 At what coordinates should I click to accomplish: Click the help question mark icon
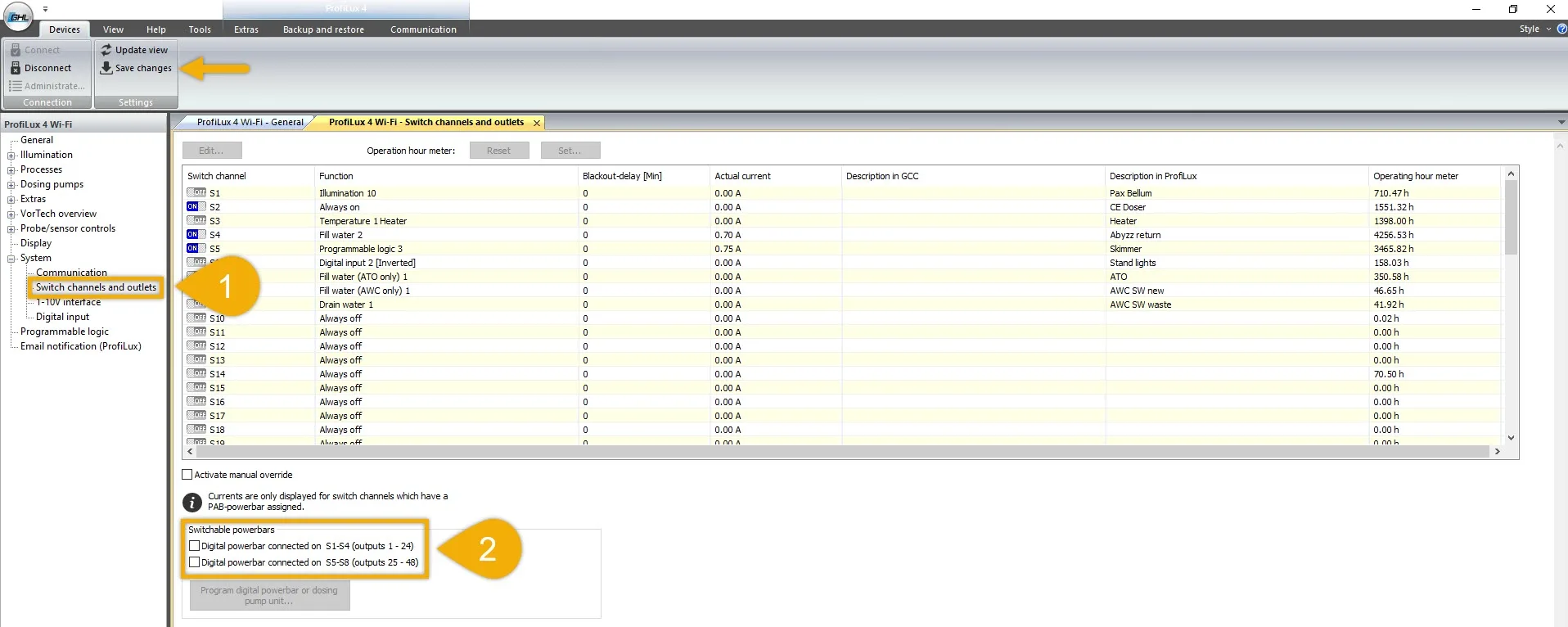click(x=1561, y=29)
